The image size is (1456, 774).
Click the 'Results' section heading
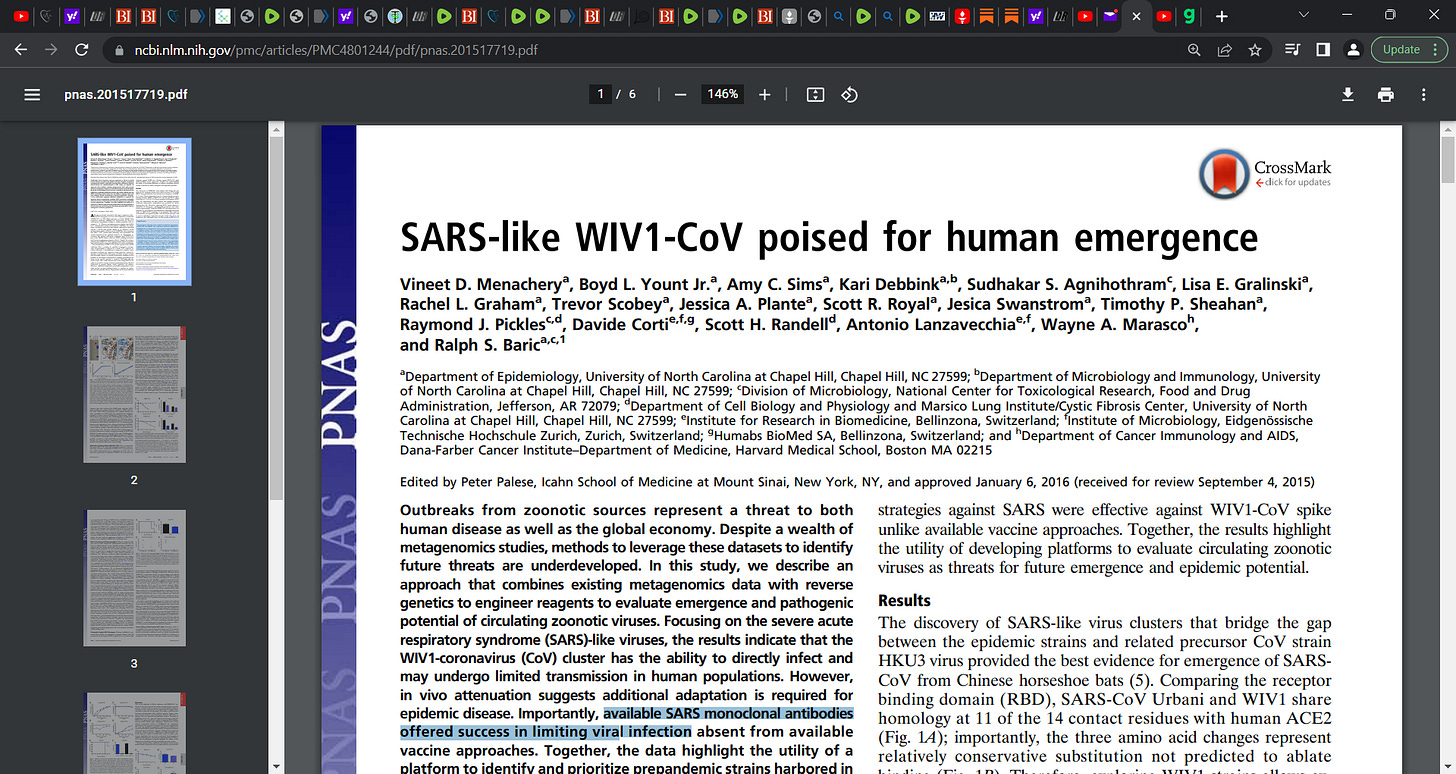point(904,600)
